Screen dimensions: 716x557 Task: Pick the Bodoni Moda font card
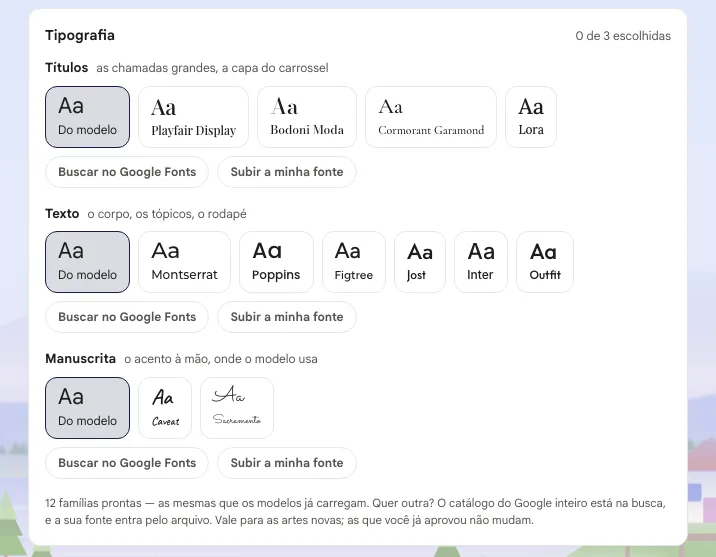point(307,117)
